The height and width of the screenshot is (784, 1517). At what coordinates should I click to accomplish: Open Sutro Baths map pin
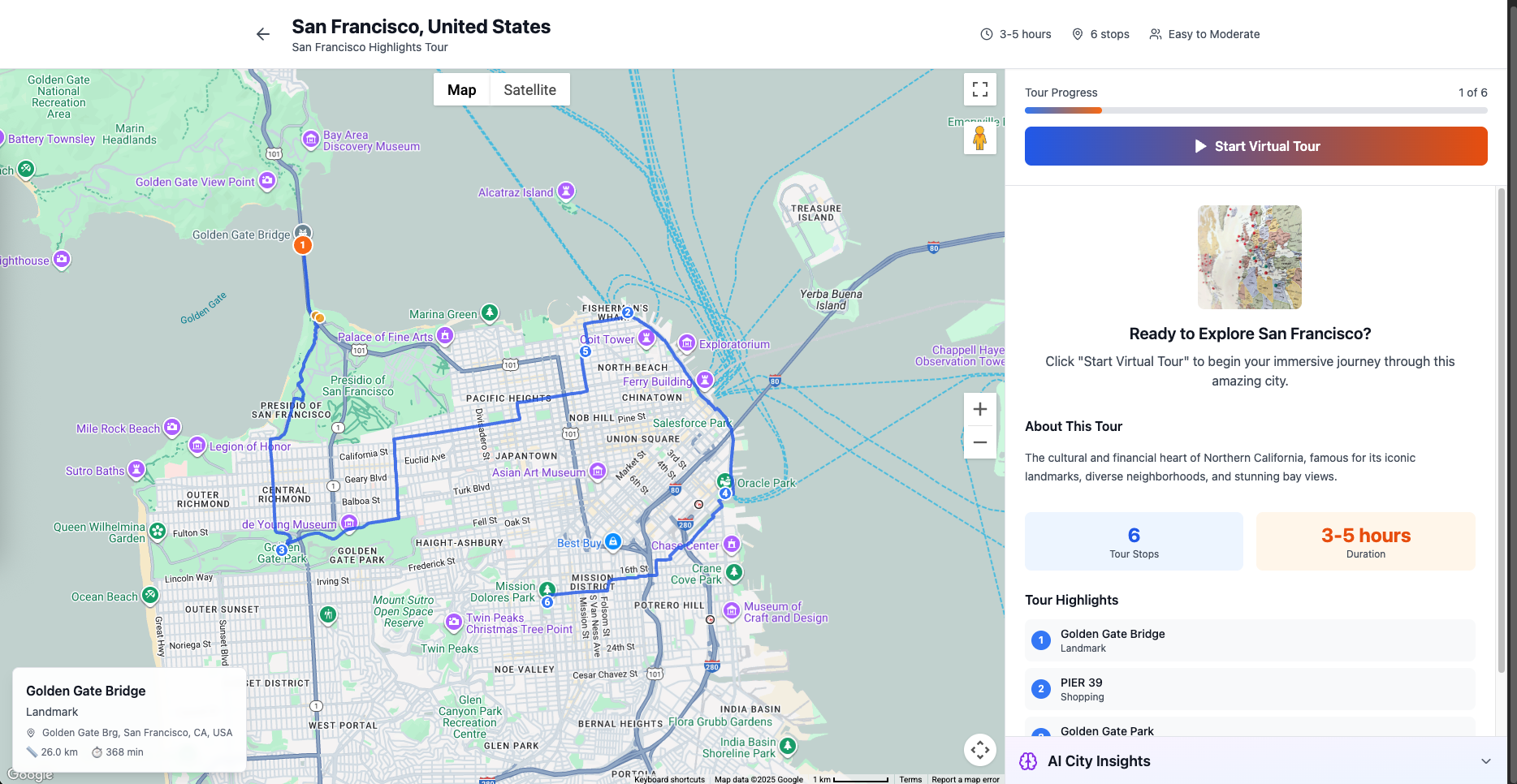click(136, 469)
